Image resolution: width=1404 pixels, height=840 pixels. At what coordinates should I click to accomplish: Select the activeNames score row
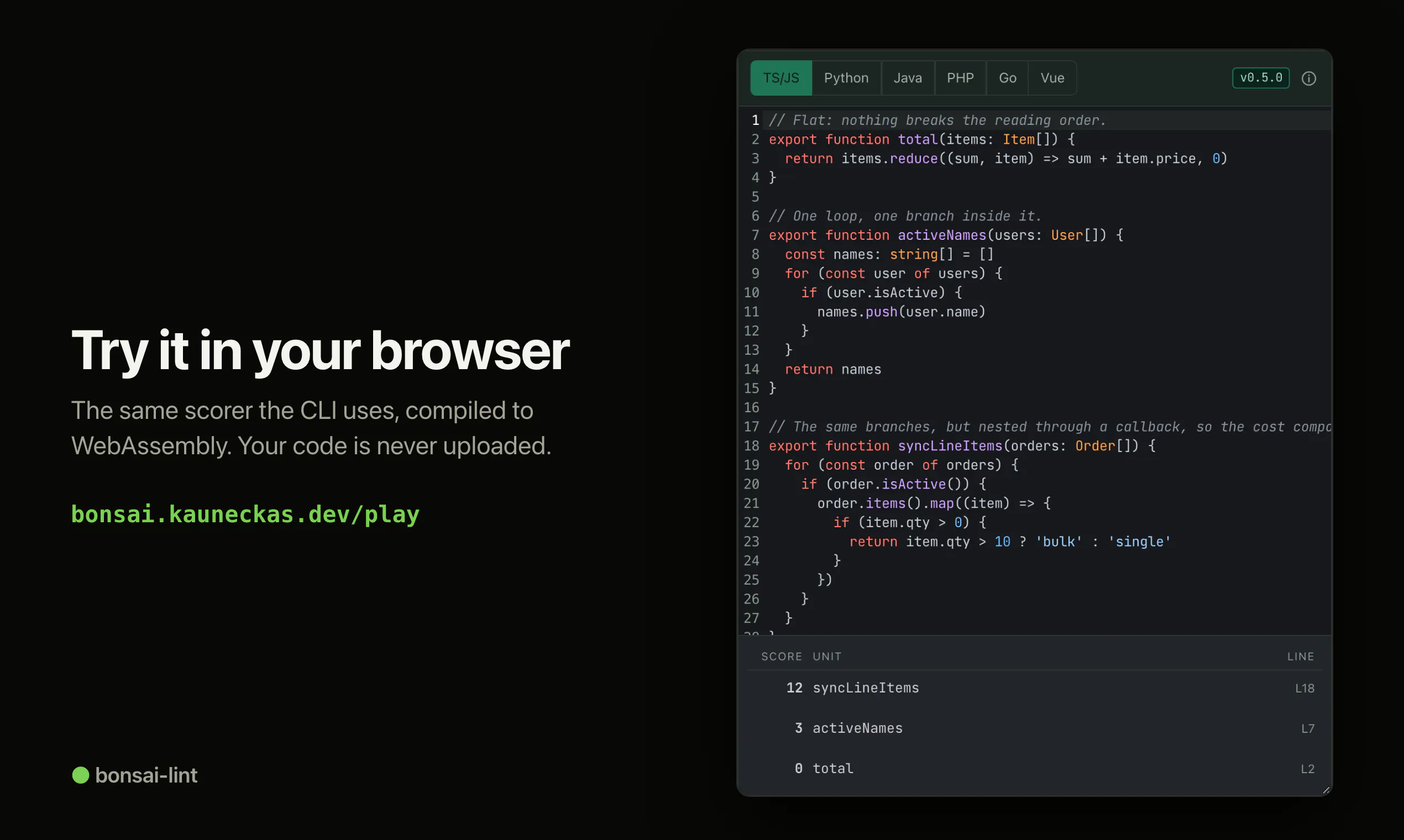tap(1034, 728)
